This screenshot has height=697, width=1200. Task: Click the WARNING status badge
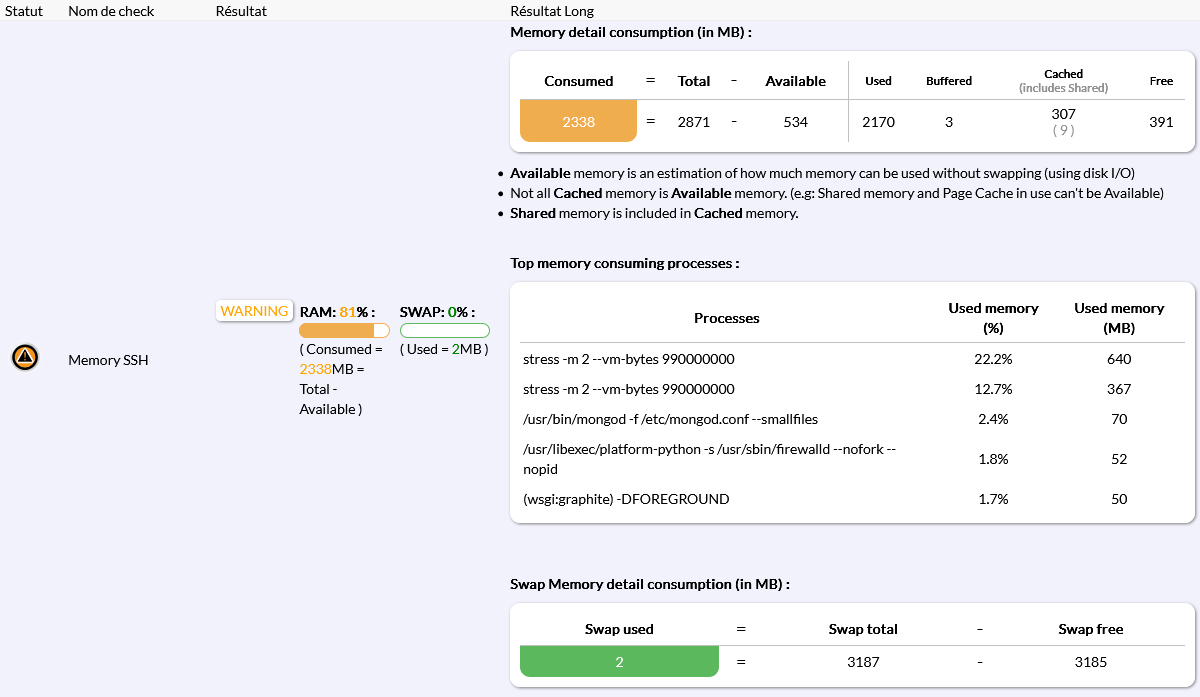pos(254,311)
